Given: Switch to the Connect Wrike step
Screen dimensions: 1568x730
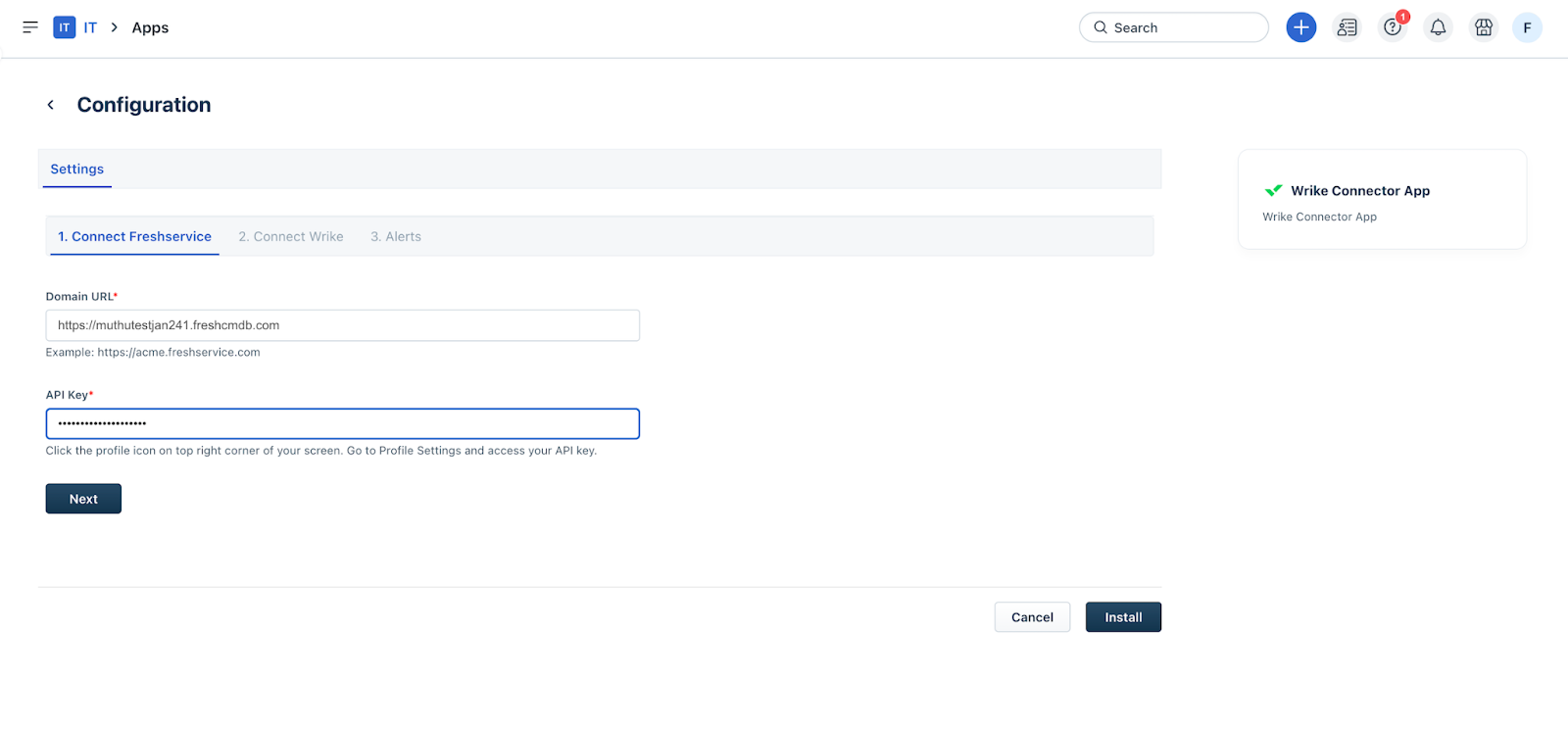Looking at the screenshot, I should pos(291,236).
